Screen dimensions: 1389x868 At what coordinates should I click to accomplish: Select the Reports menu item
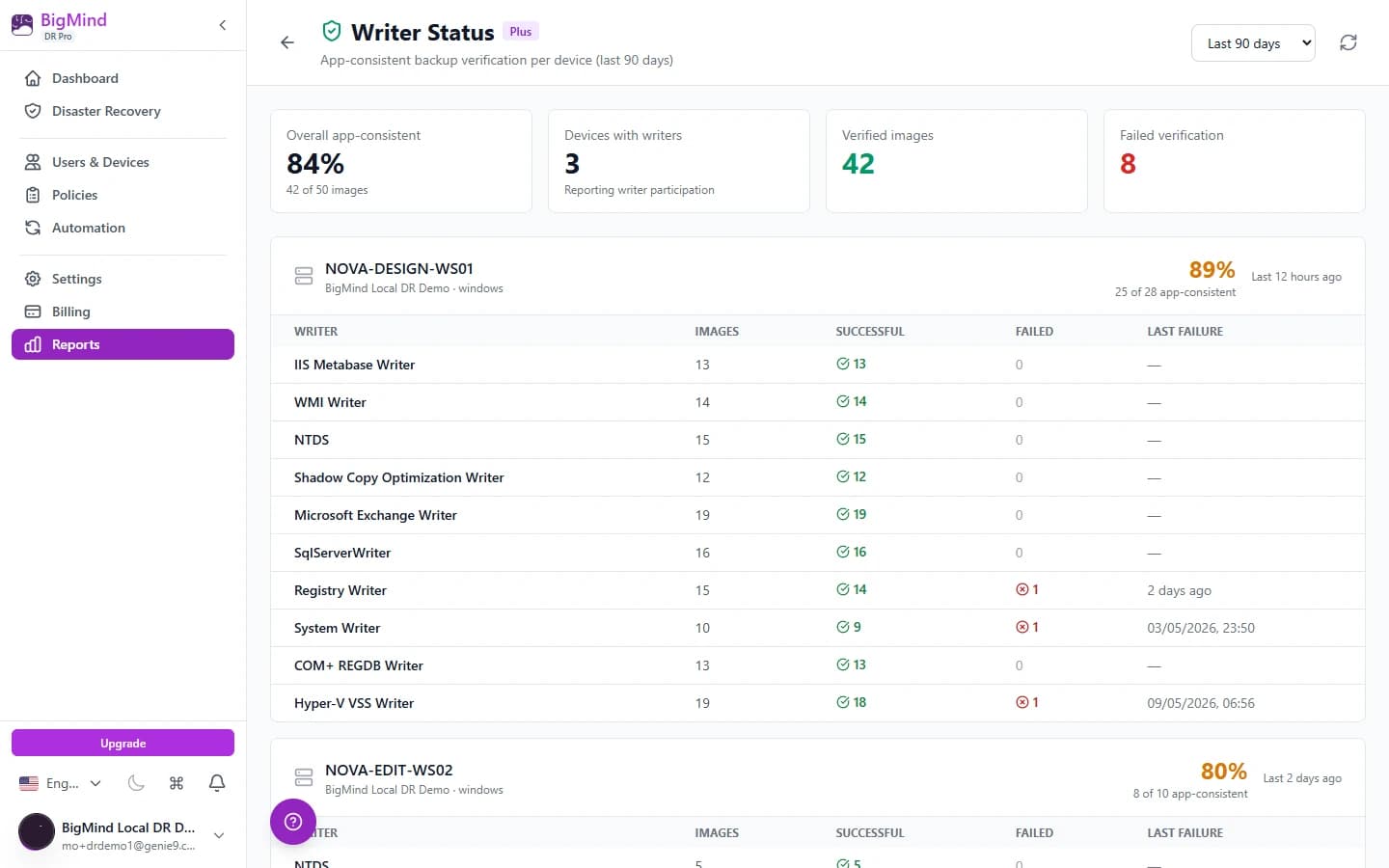(x=123, y=344)
